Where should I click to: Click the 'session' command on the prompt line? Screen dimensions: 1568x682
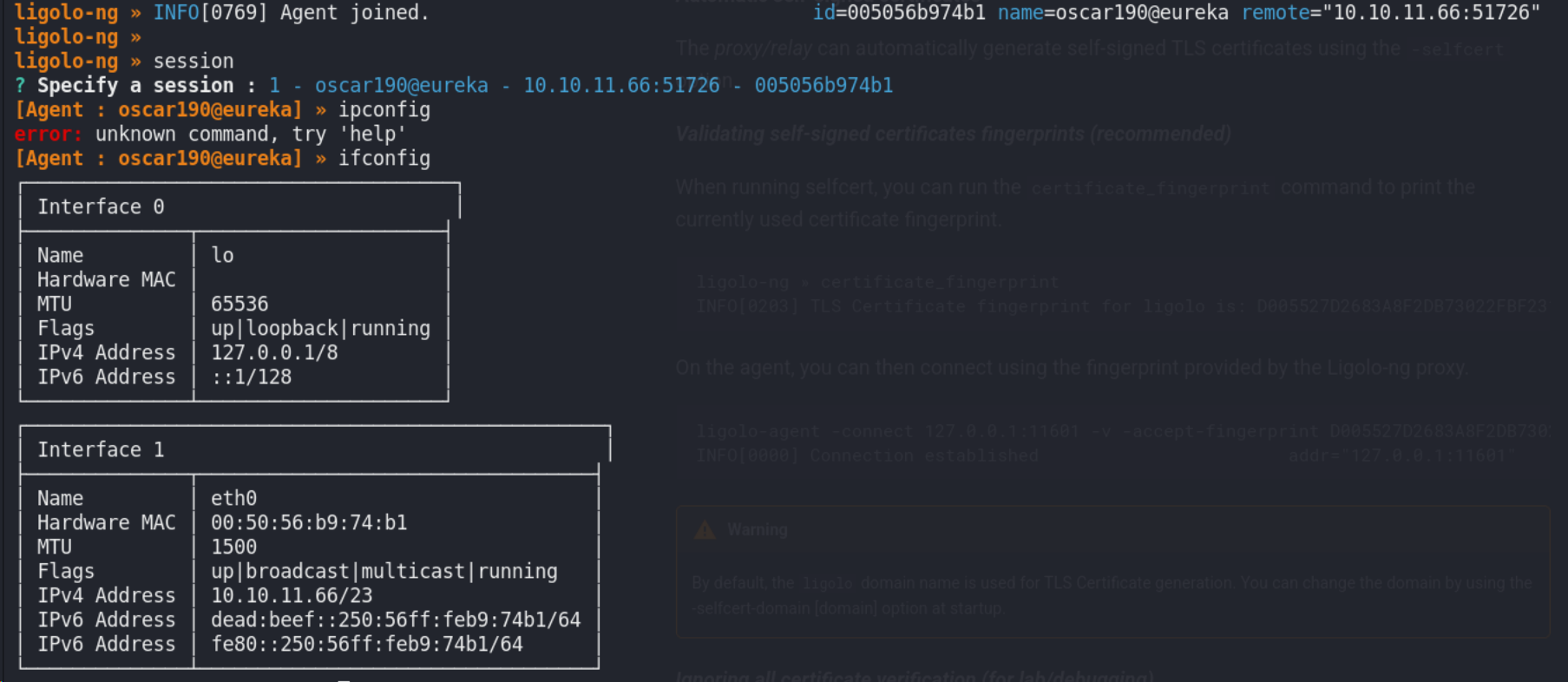click(194, 62)
